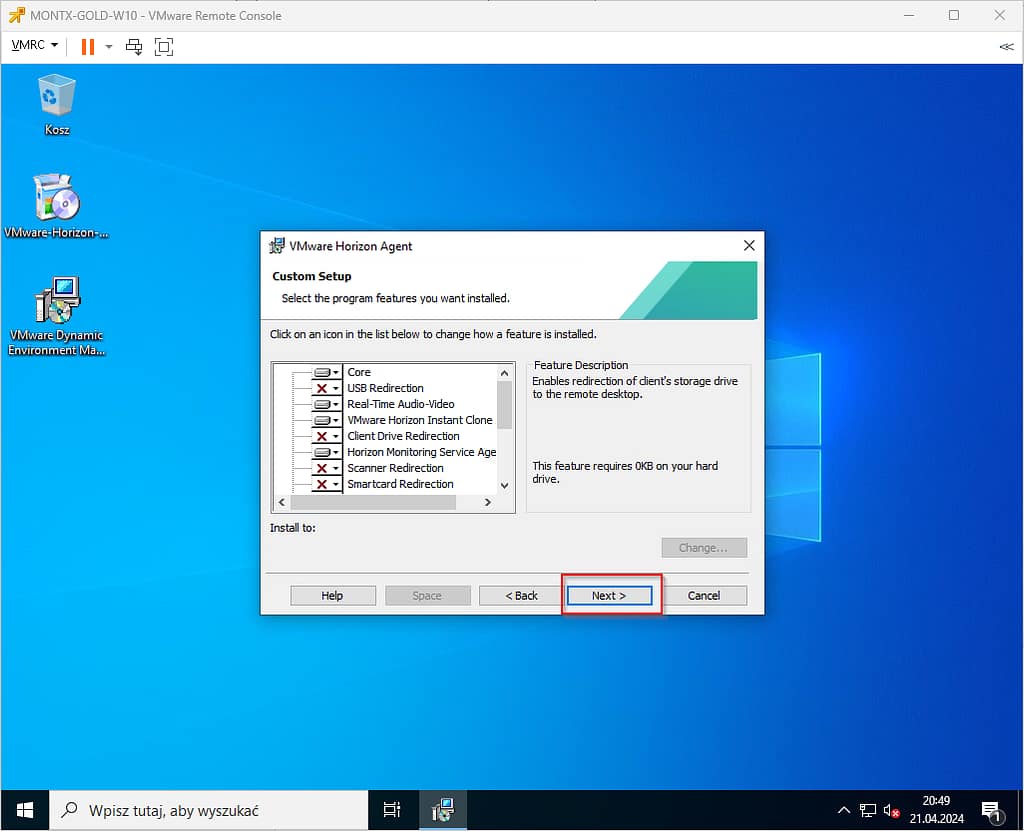Open USB Redirection feature install dropdown
1024x831 pixels.
(326, 388)
